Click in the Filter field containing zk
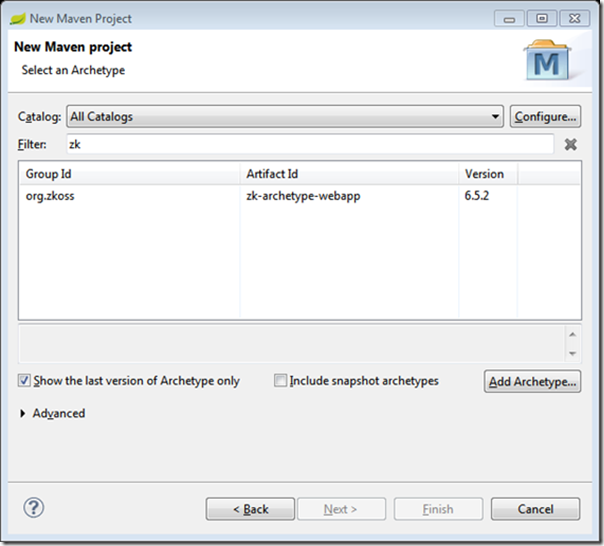 click(310, 144)
